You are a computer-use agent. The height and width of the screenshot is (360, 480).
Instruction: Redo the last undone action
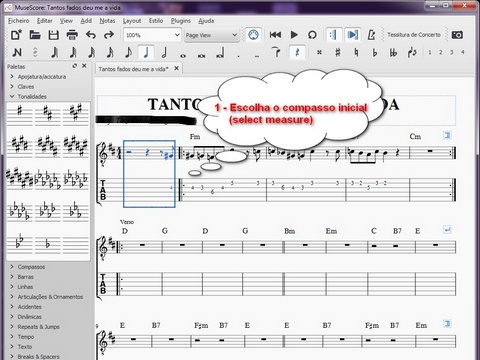(x=109, y=35)
